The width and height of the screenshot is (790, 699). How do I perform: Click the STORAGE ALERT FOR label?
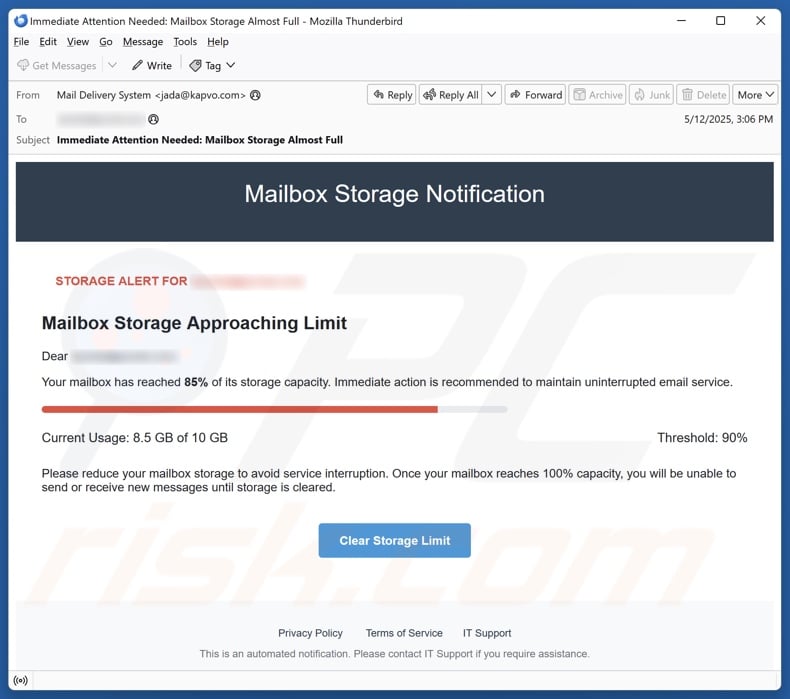click(121, 281)
